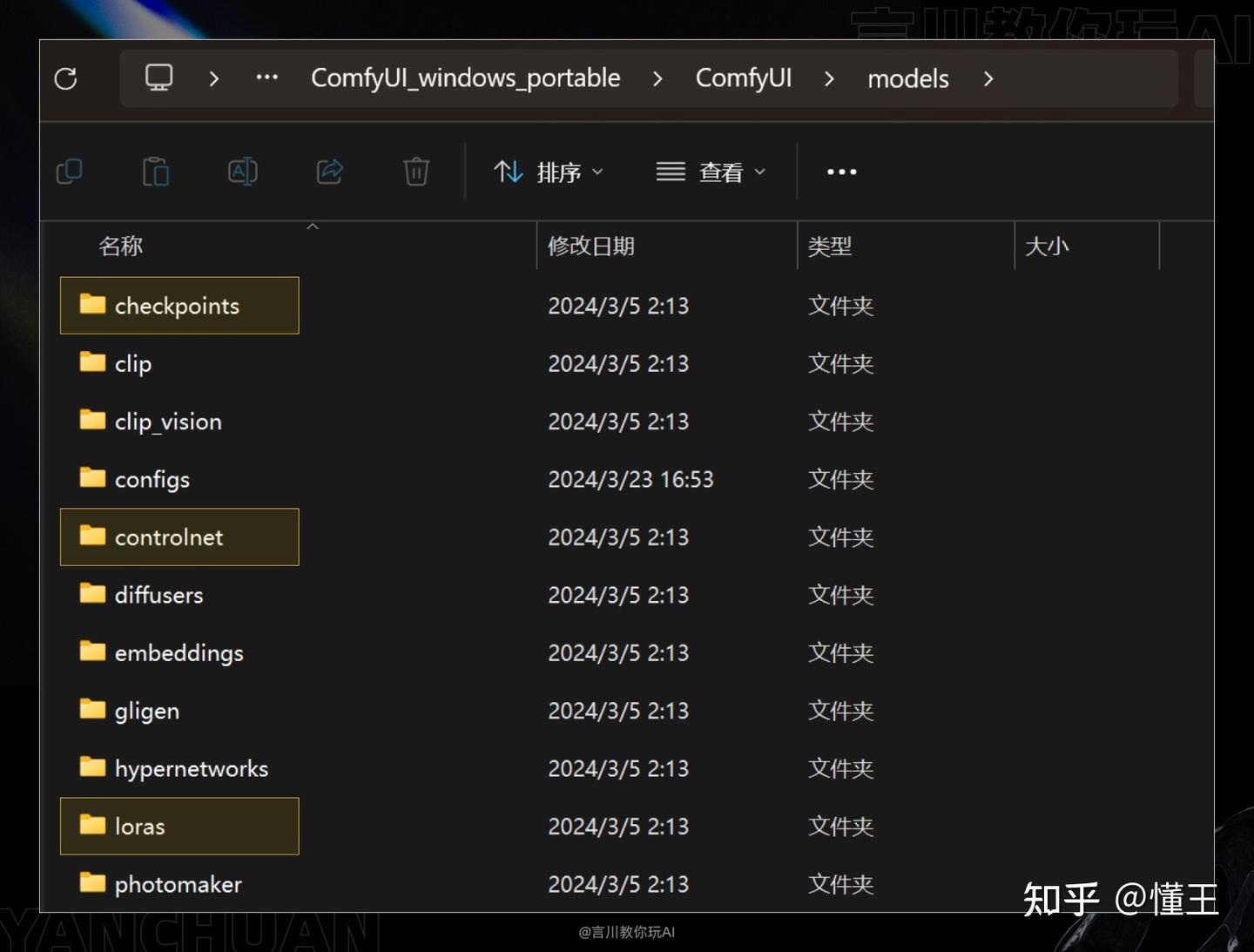Click the Copy toolbar icon
Viewport: 1254px width, 952px height.
coord(69,172)
